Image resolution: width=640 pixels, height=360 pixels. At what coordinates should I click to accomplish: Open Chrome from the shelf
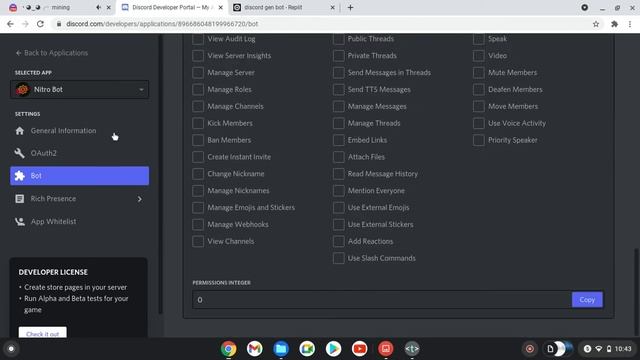(x=229, y=349)
